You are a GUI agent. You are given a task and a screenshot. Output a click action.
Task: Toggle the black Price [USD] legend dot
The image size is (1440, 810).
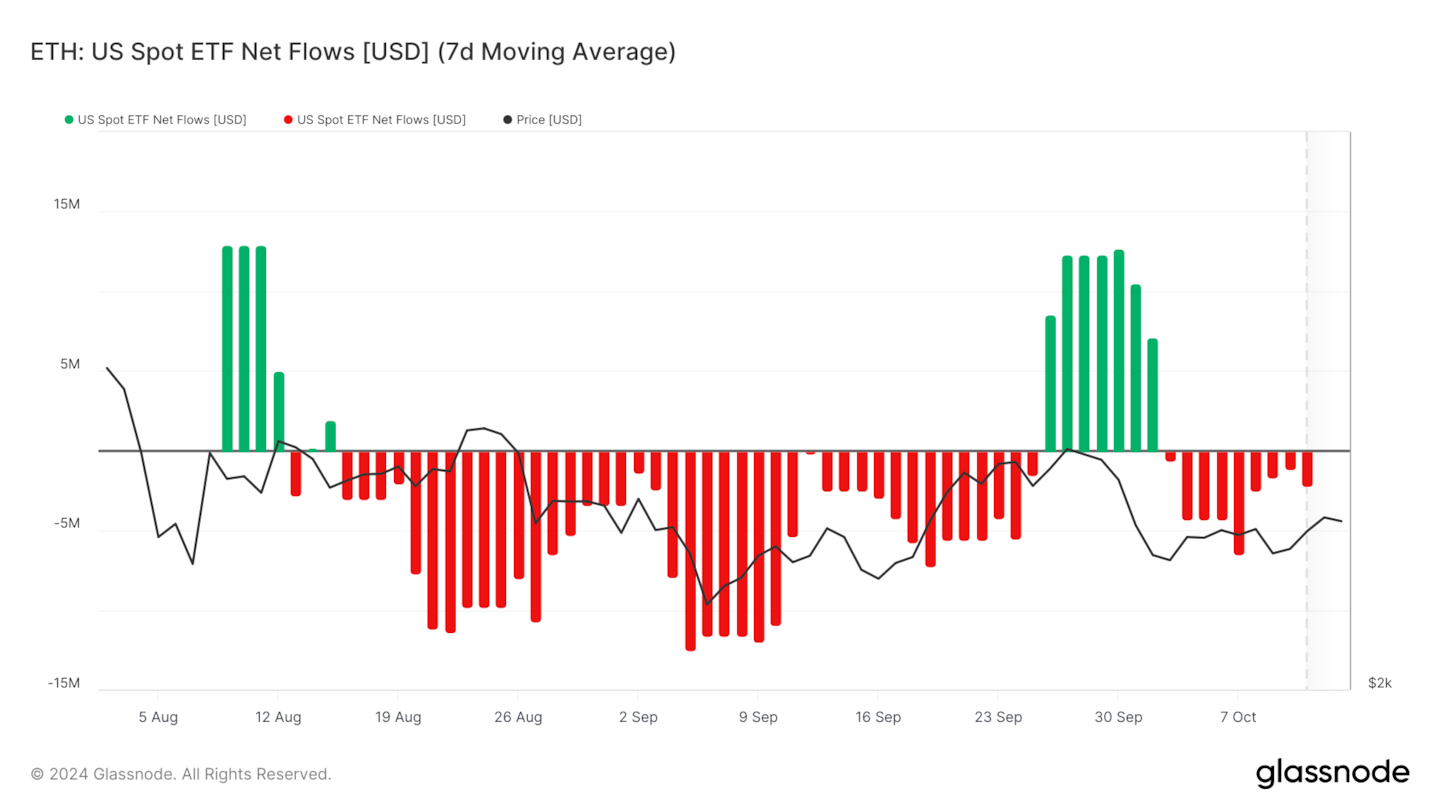pos(507,120)
